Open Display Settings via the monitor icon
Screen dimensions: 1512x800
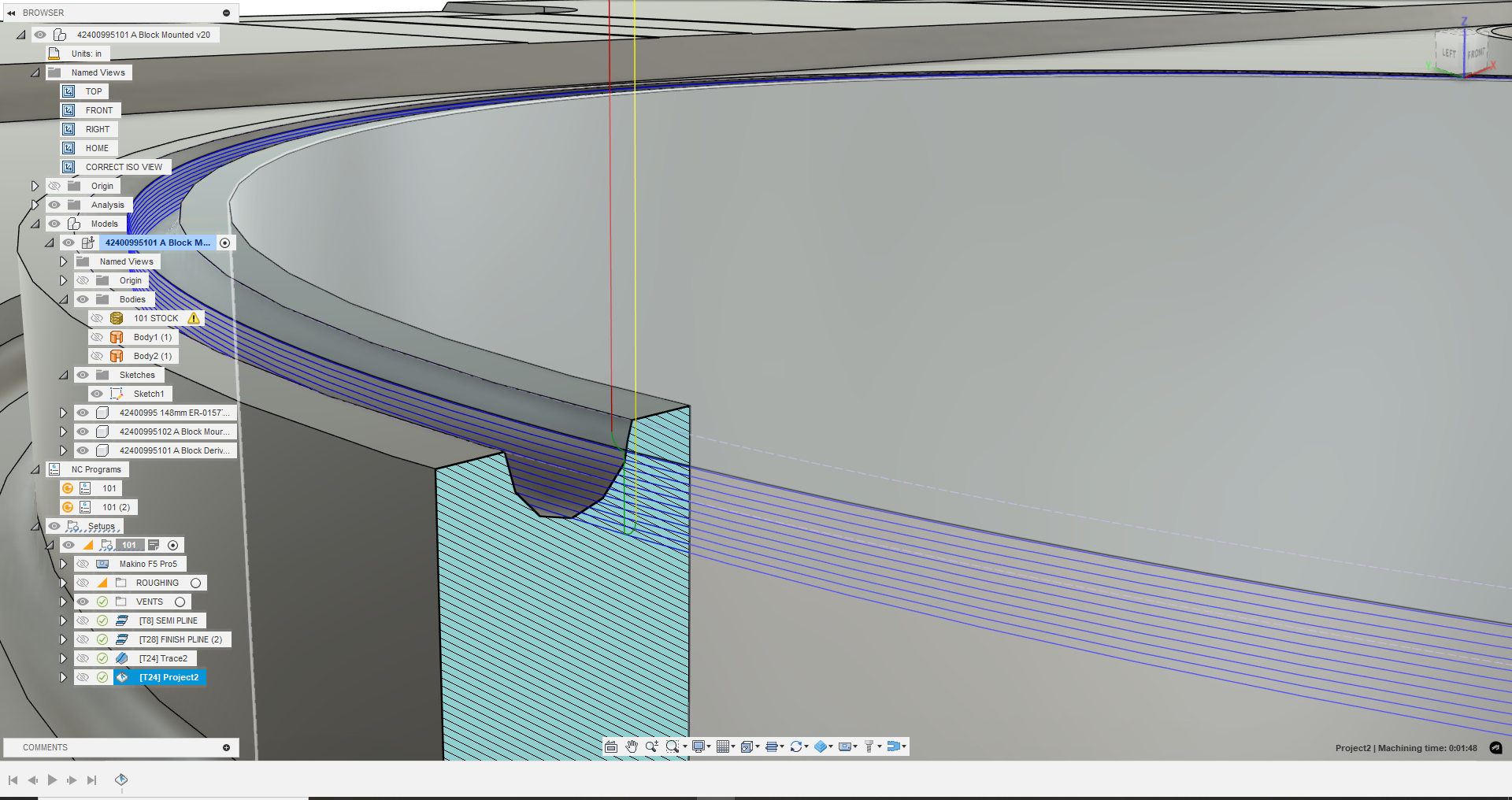(x=700, y=746)
